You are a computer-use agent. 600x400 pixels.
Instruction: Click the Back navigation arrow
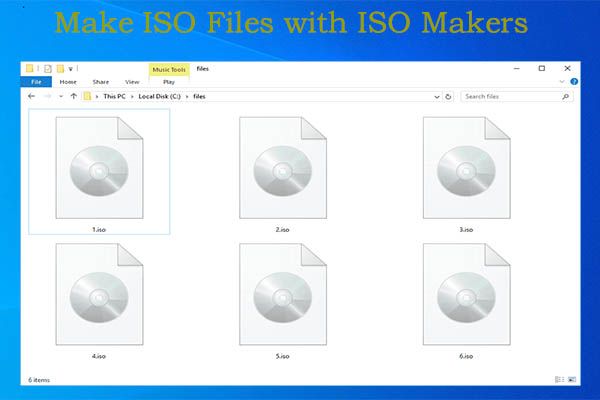[32, 96]
